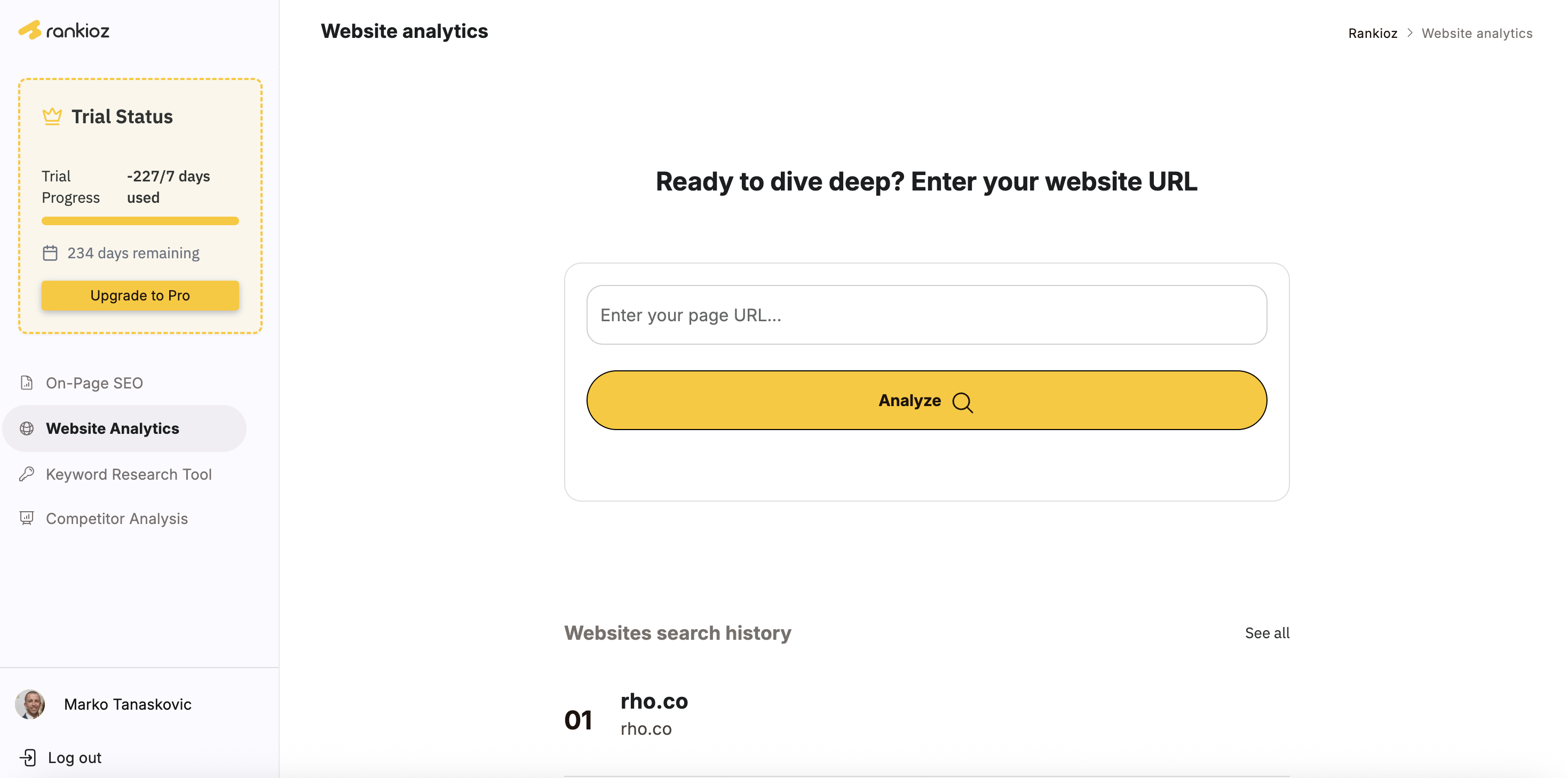Select Keyword Research Tool in sidebar
Image resolution: width=1568 pixels, height=778 pixels.
pos(129,474)
